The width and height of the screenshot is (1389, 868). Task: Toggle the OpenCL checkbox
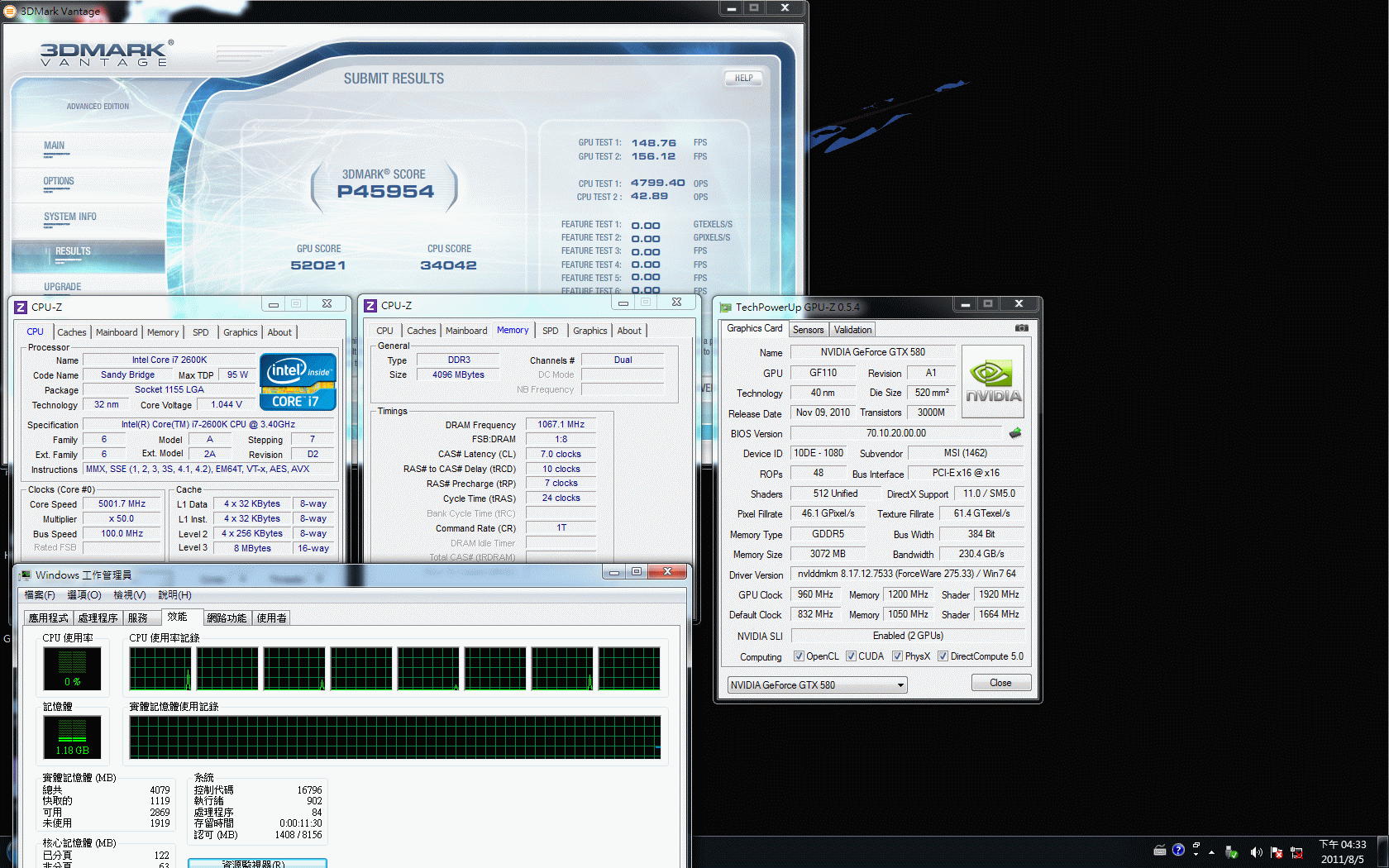[799, 656]
